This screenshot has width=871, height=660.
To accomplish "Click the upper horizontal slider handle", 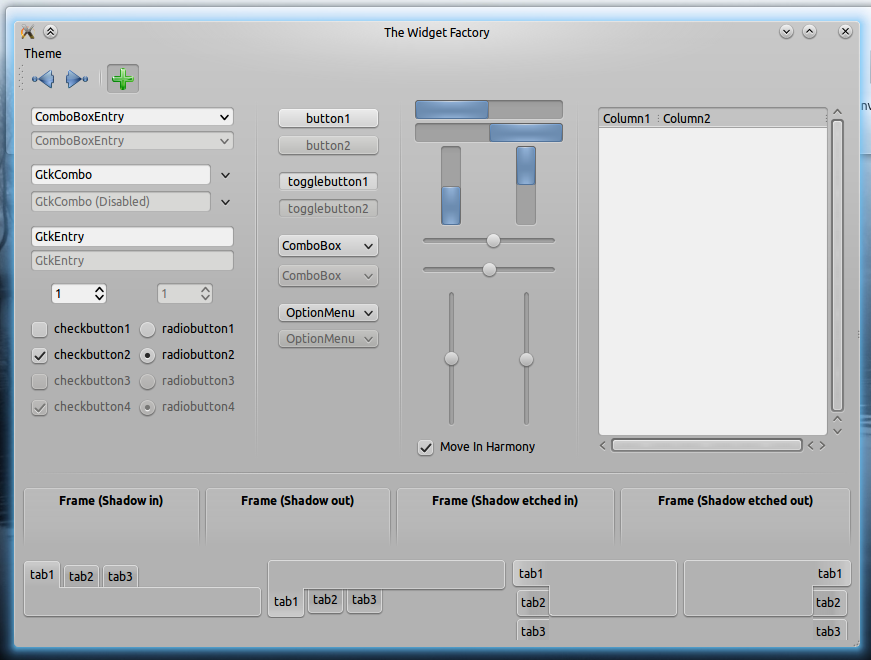I will [493, 240].
